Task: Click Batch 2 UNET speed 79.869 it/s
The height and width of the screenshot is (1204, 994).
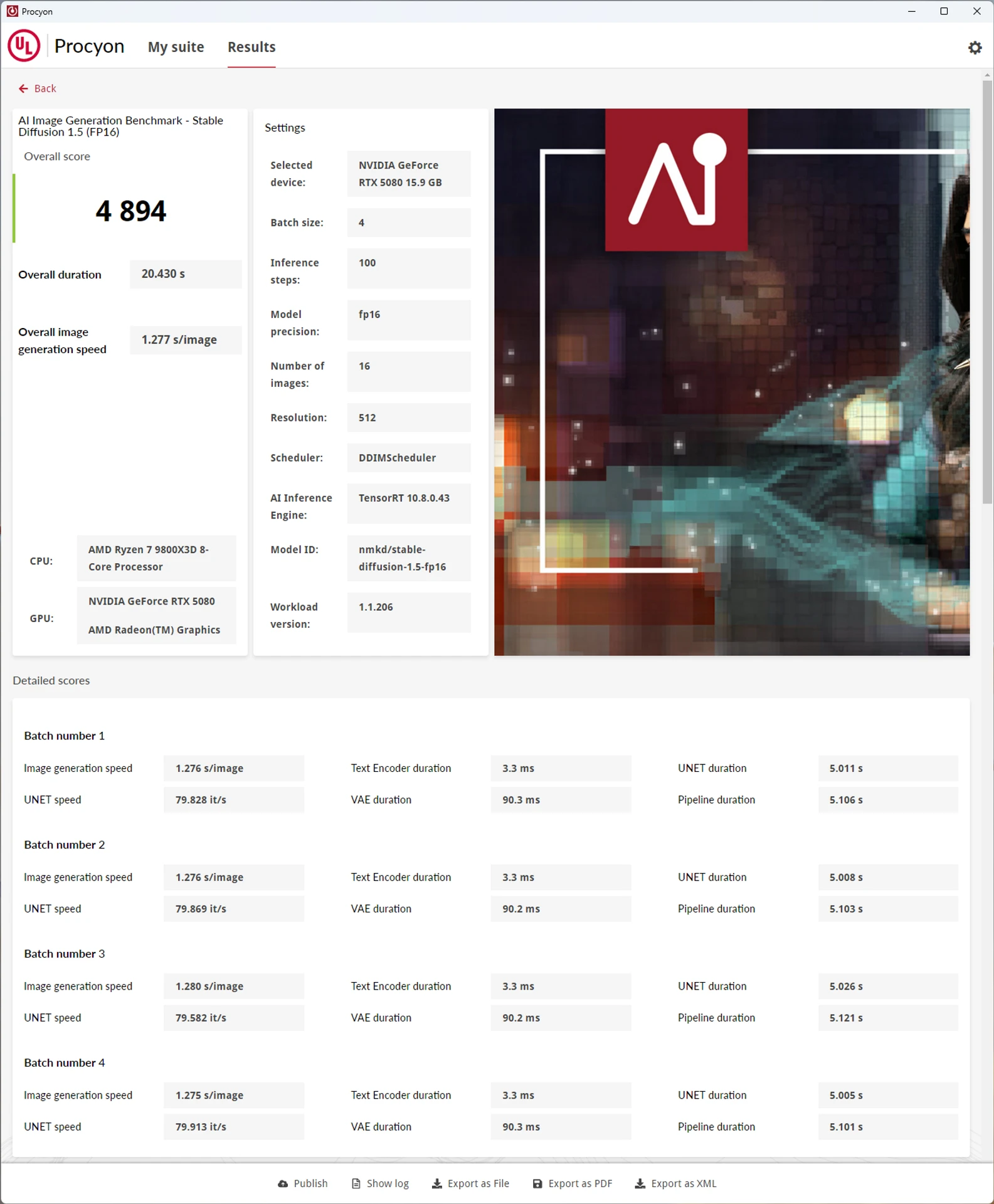Action: tap(234, 909)
